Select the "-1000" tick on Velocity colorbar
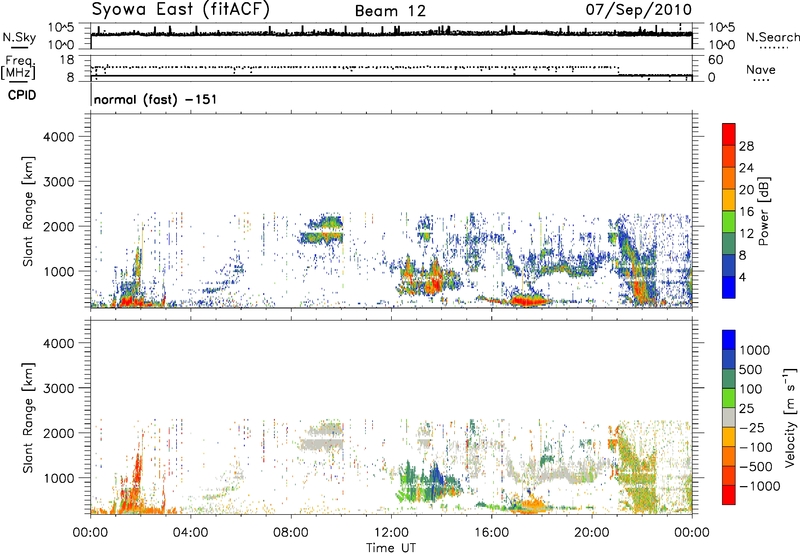Image resolution: width=800 pixels, height=554 pixels. click(x=759, y=486)
